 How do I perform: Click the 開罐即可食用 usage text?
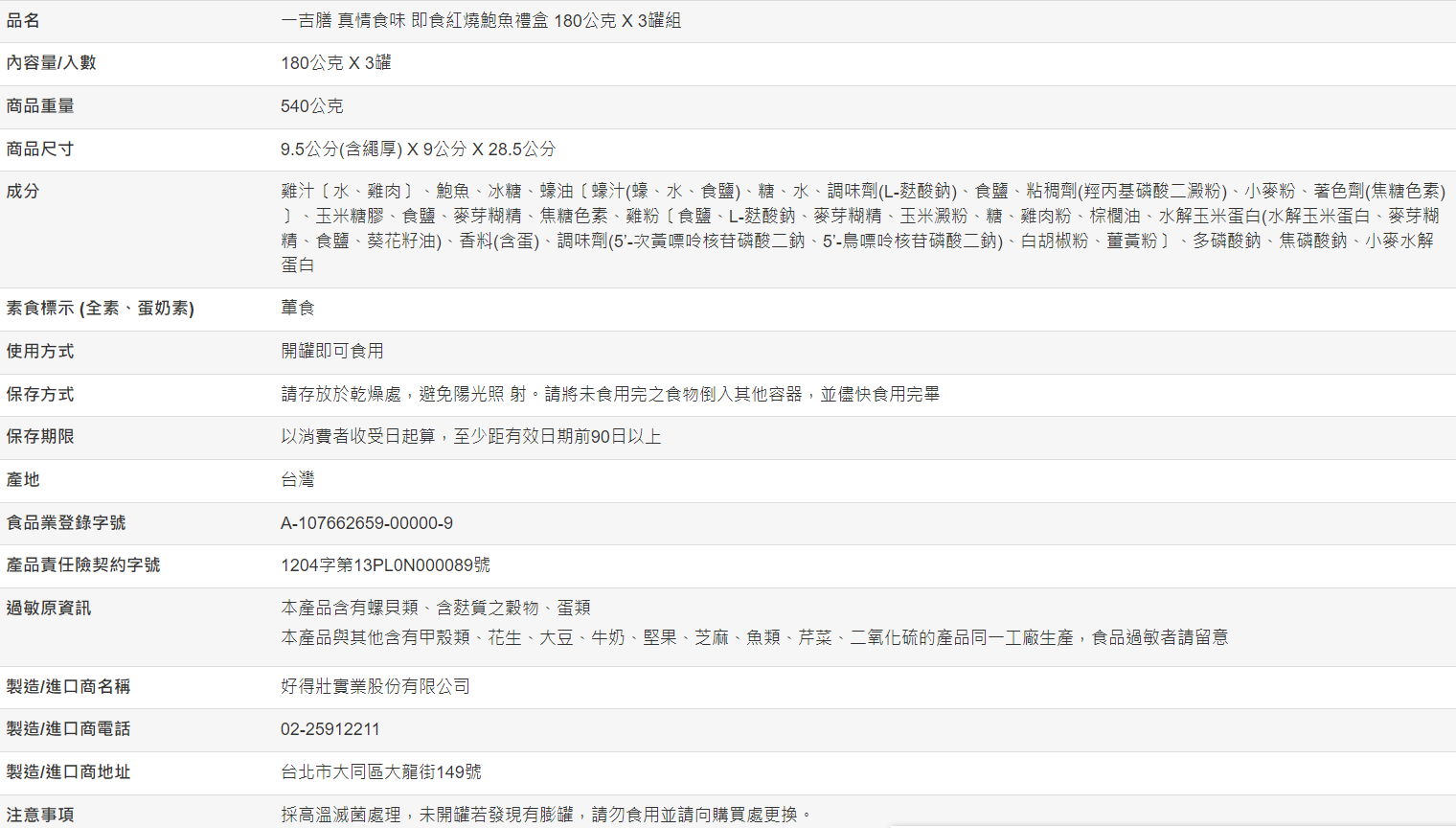click(332, 352)
